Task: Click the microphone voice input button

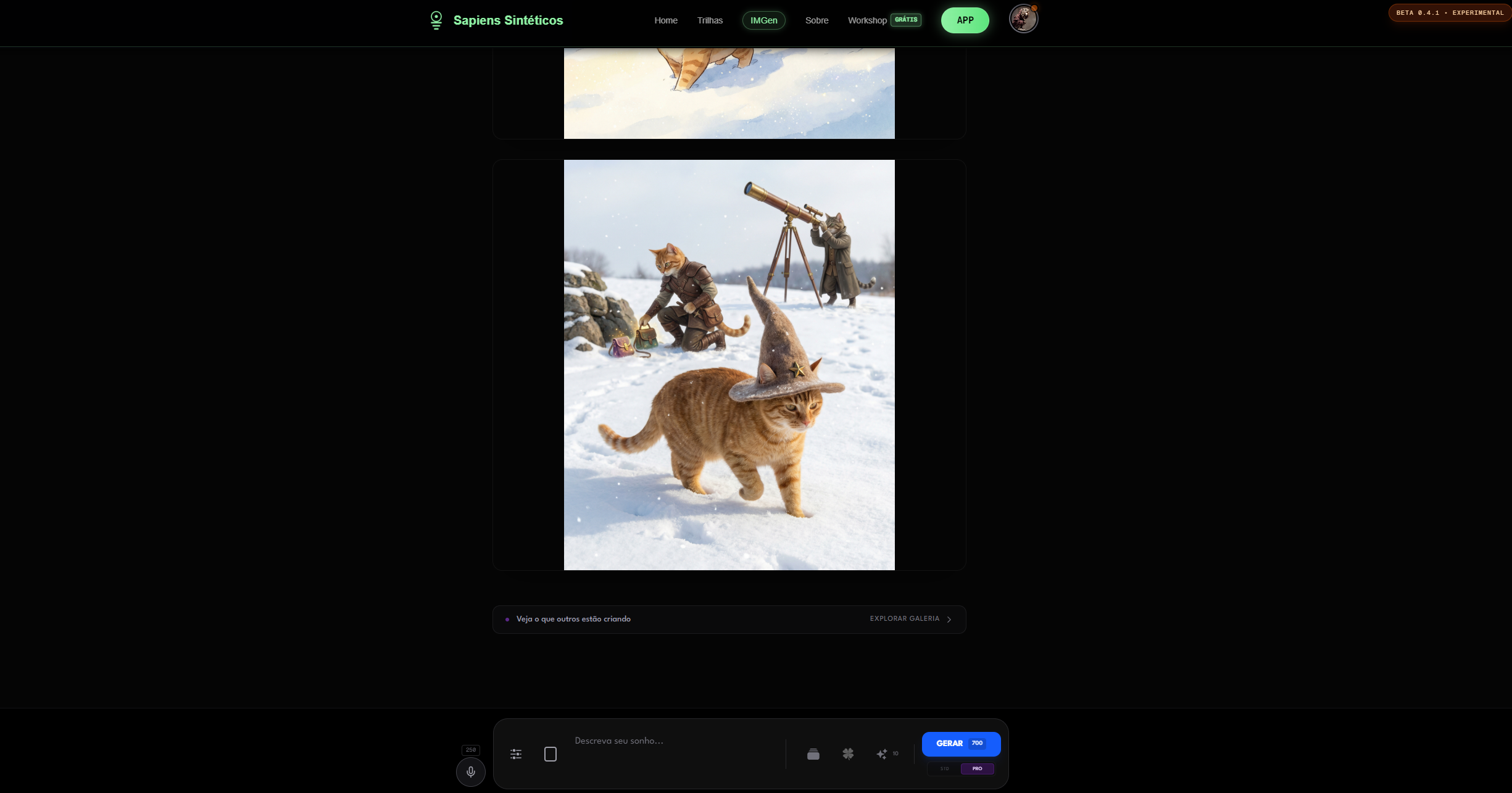Action: [x=470, y=771]
